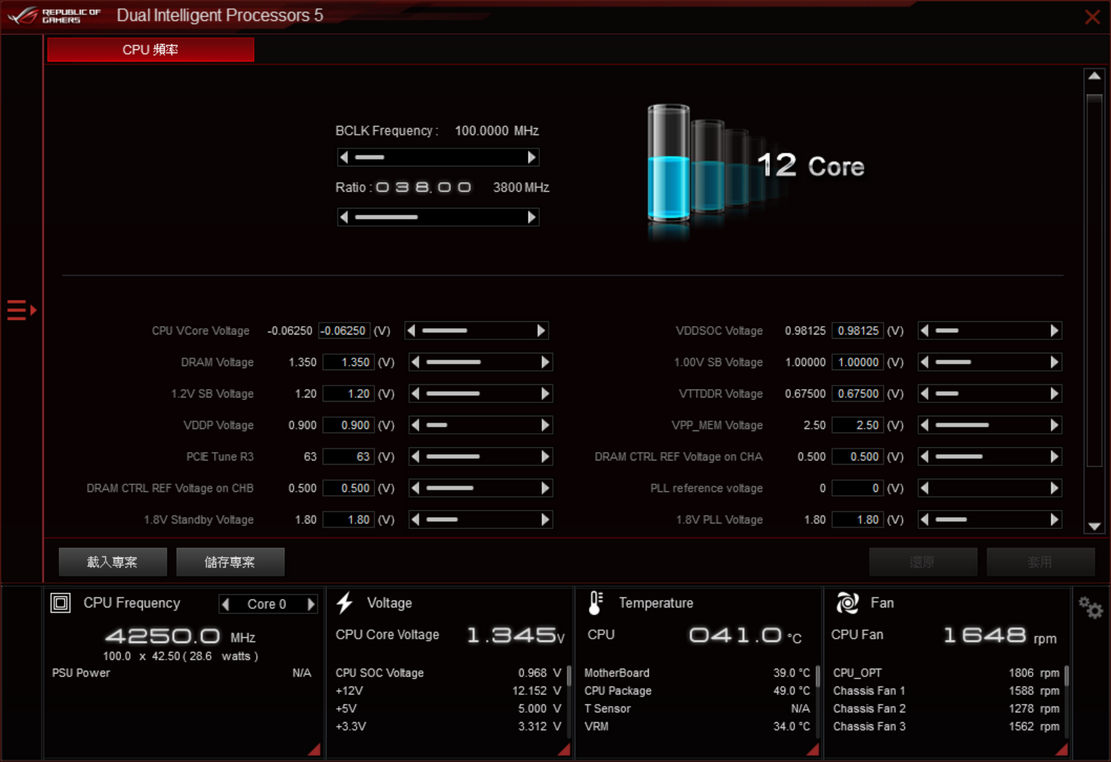Increase VDDSOC Voltage with right arrow
The width and height of the screenshot is (1111, 762).
pyautogui.click(x=1054, y=330)
